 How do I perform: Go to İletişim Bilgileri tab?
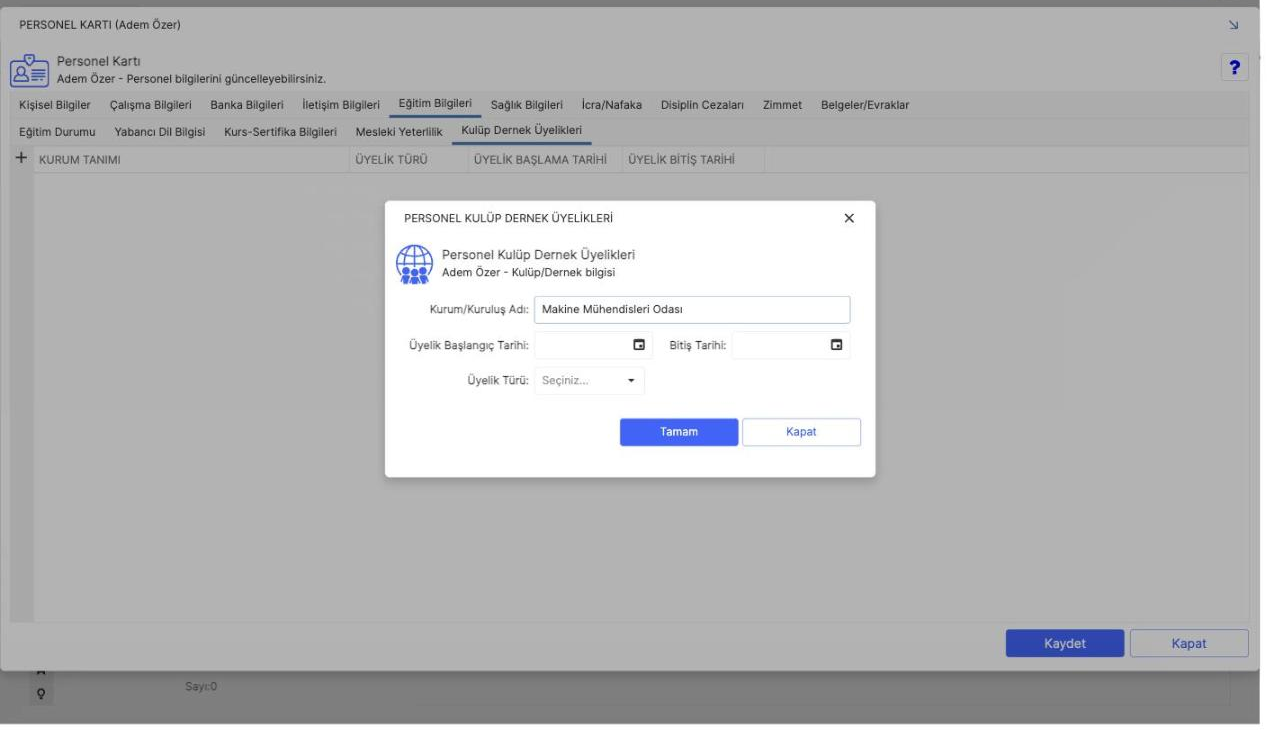341,105
